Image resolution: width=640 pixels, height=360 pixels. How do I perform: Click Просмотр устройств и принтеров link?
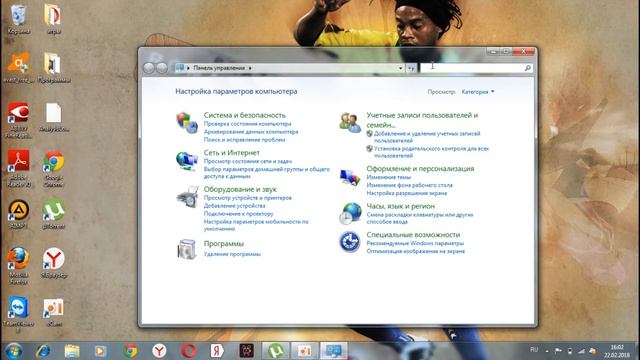[x=248, y=198]
